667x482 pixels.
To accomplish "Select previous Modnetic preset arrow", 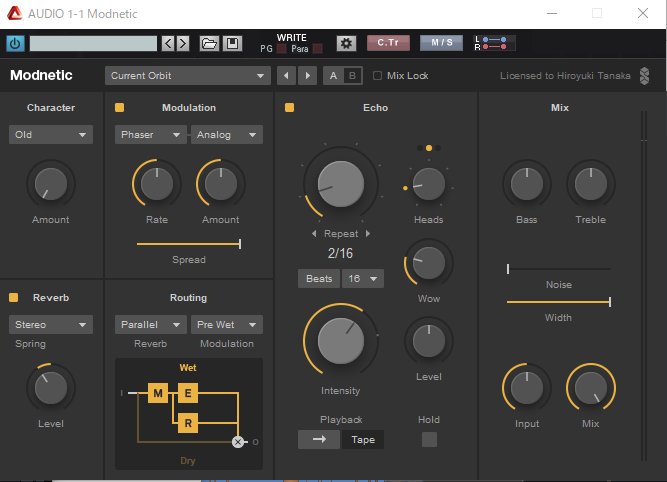I will click(x=286, y=76).
